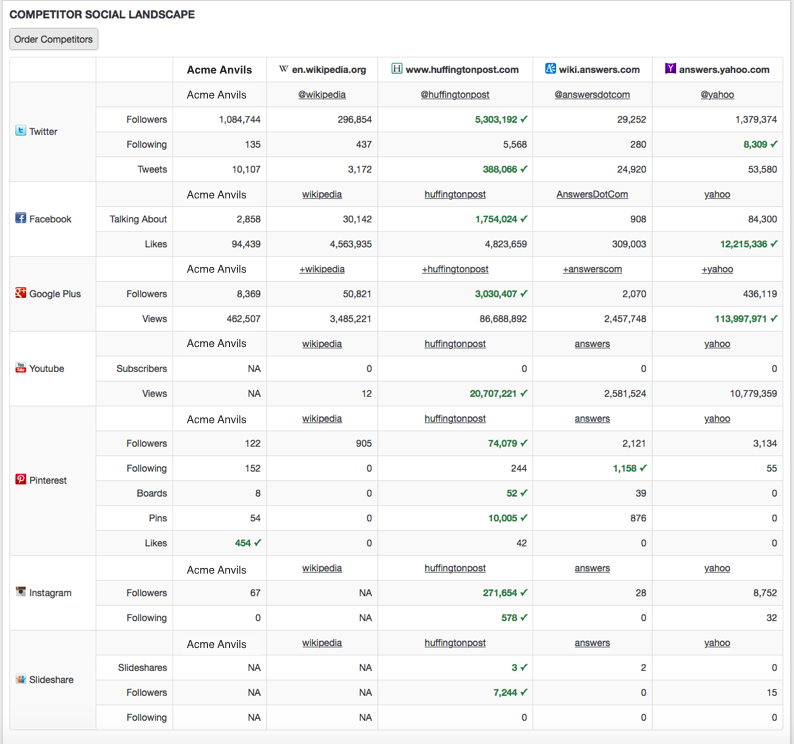794x744 pixels.
Task: Click the Yahoo favicon in header
Action: click(670, 68)
